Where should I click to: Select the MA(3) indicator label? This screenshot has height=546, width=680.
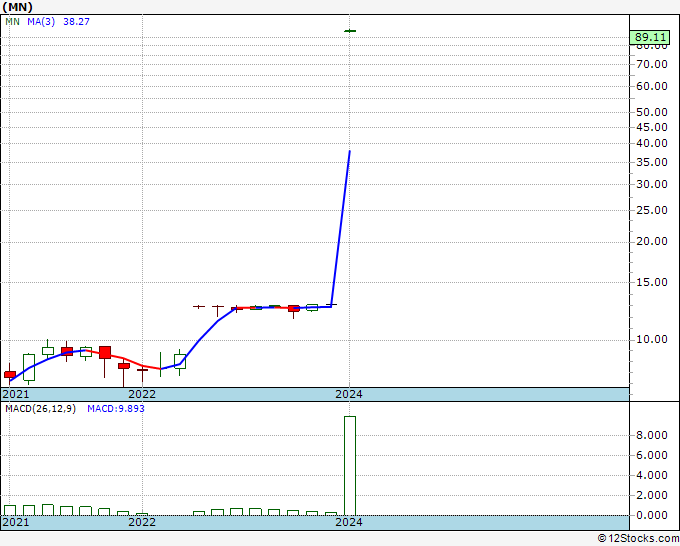pyautogui.click(x=41, y=21)
